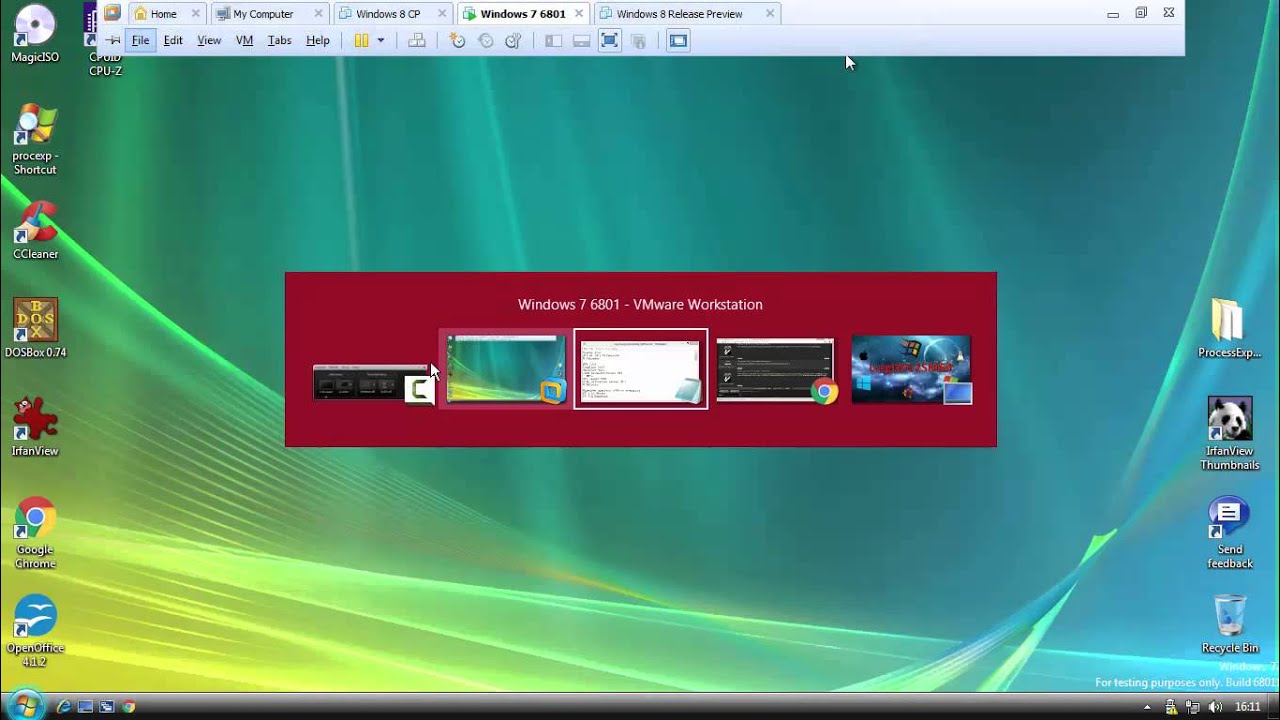Viewport: 1280px width, 720px height.
Task: Open Internet Explorer from the taskbar
Action: tap(64, 706)
